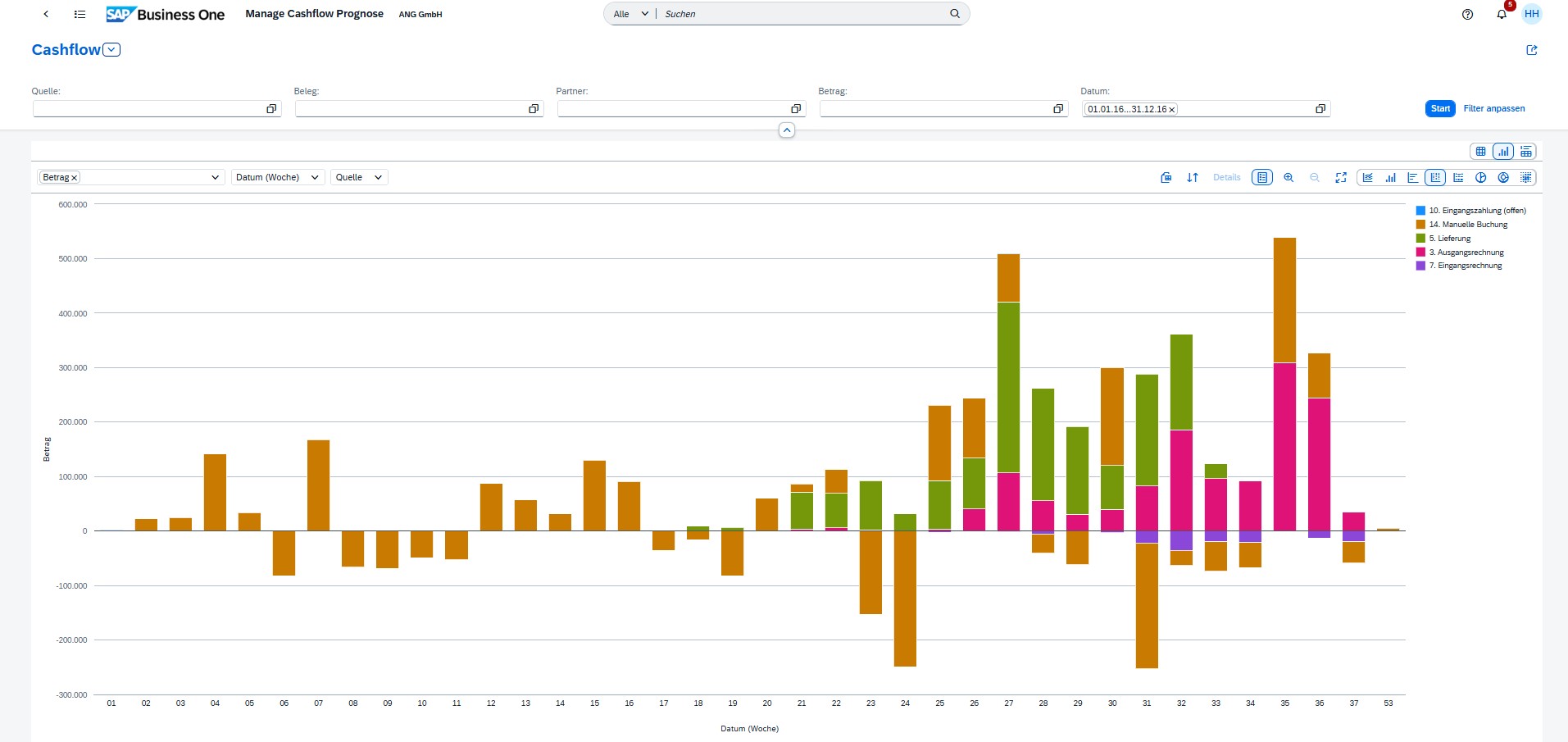Open Filter anpassen settings
1568x742 pixels.
1493,108
